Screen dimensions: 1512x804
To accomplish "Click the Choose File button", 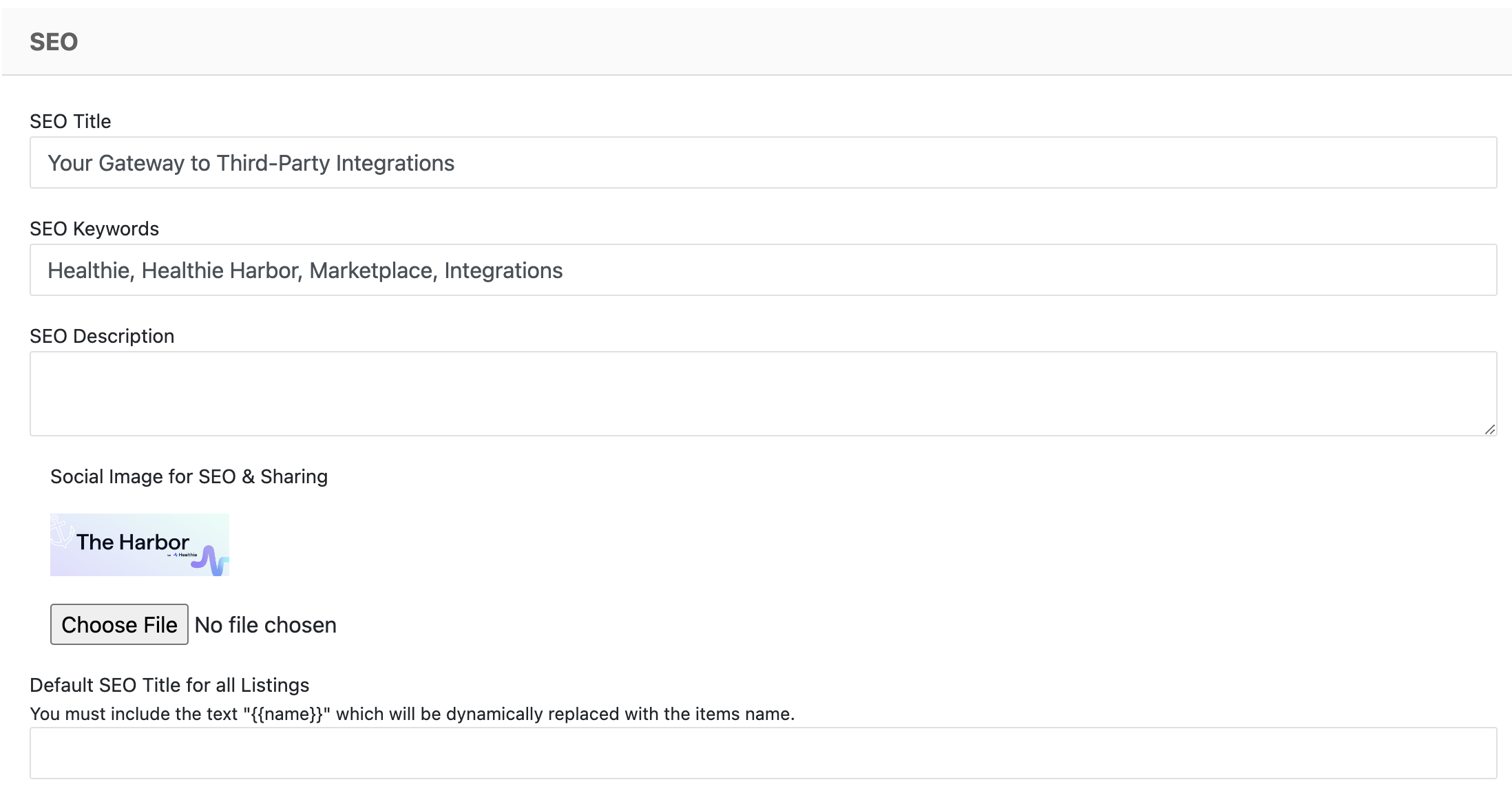I will [119, 624].
